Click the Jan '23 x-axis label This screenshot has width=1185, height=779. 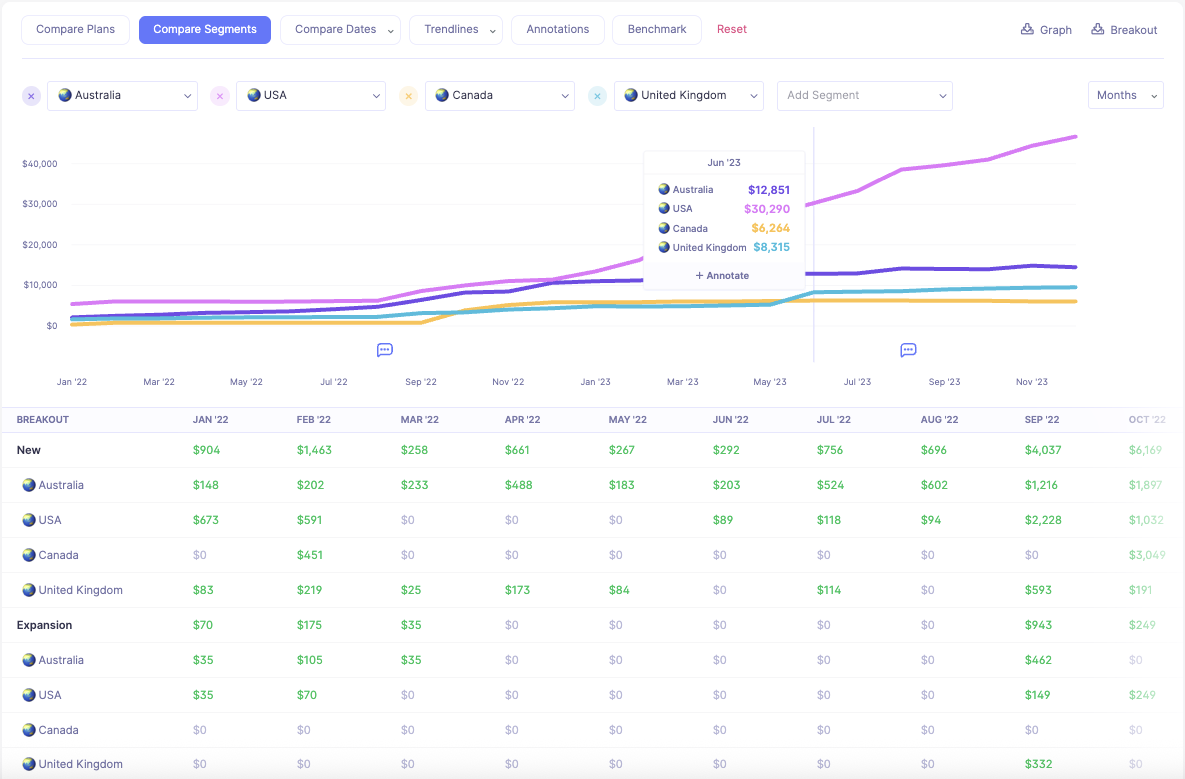(596, 382)
